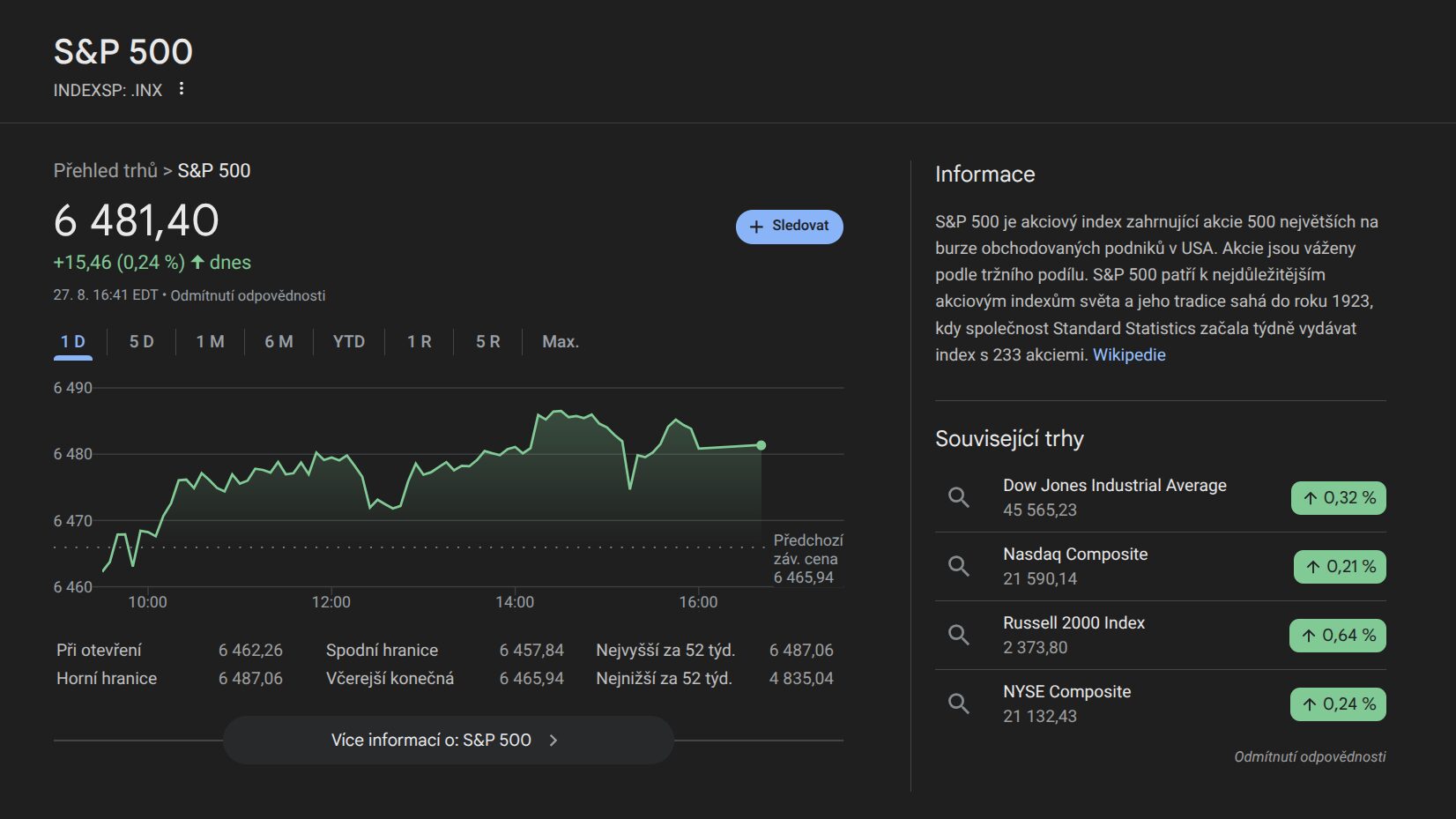This screenshot has width=1456, height=819.
Task: Open Odmítnutí odpovědnosti below related markets
Action: (1310, 757)
